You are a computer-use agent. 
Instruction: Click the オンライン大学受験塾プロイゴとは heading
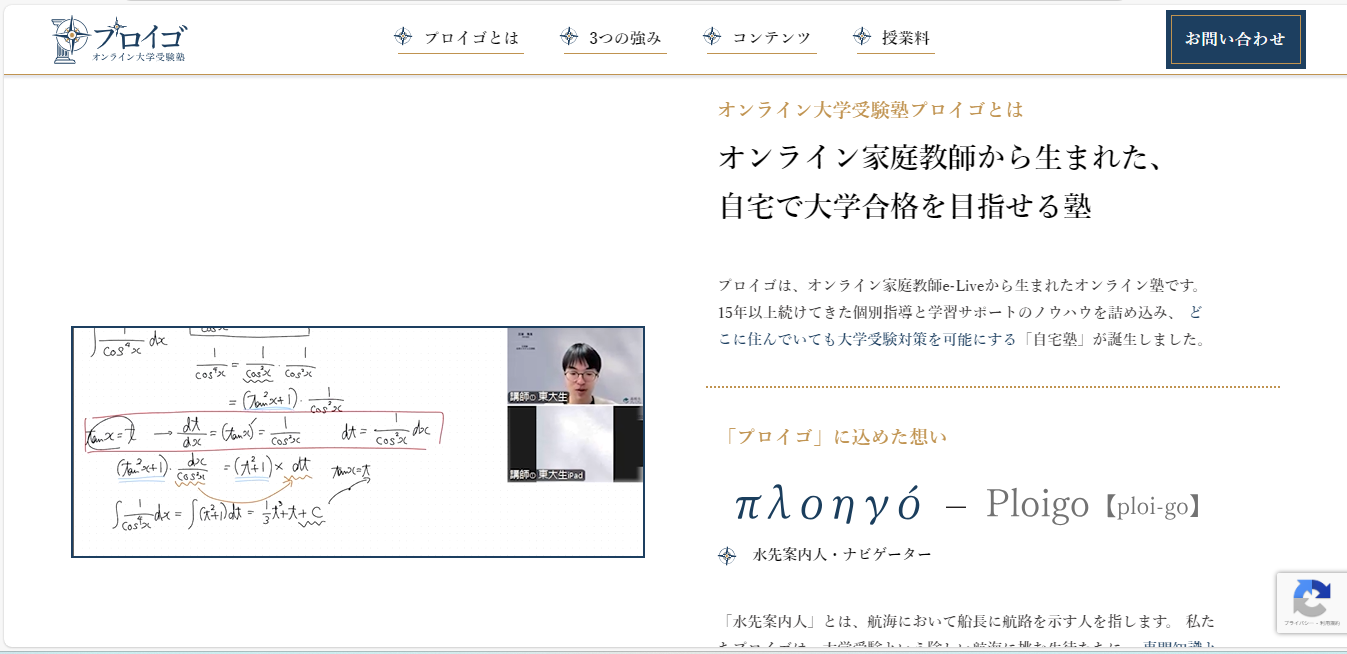(870, 110)
